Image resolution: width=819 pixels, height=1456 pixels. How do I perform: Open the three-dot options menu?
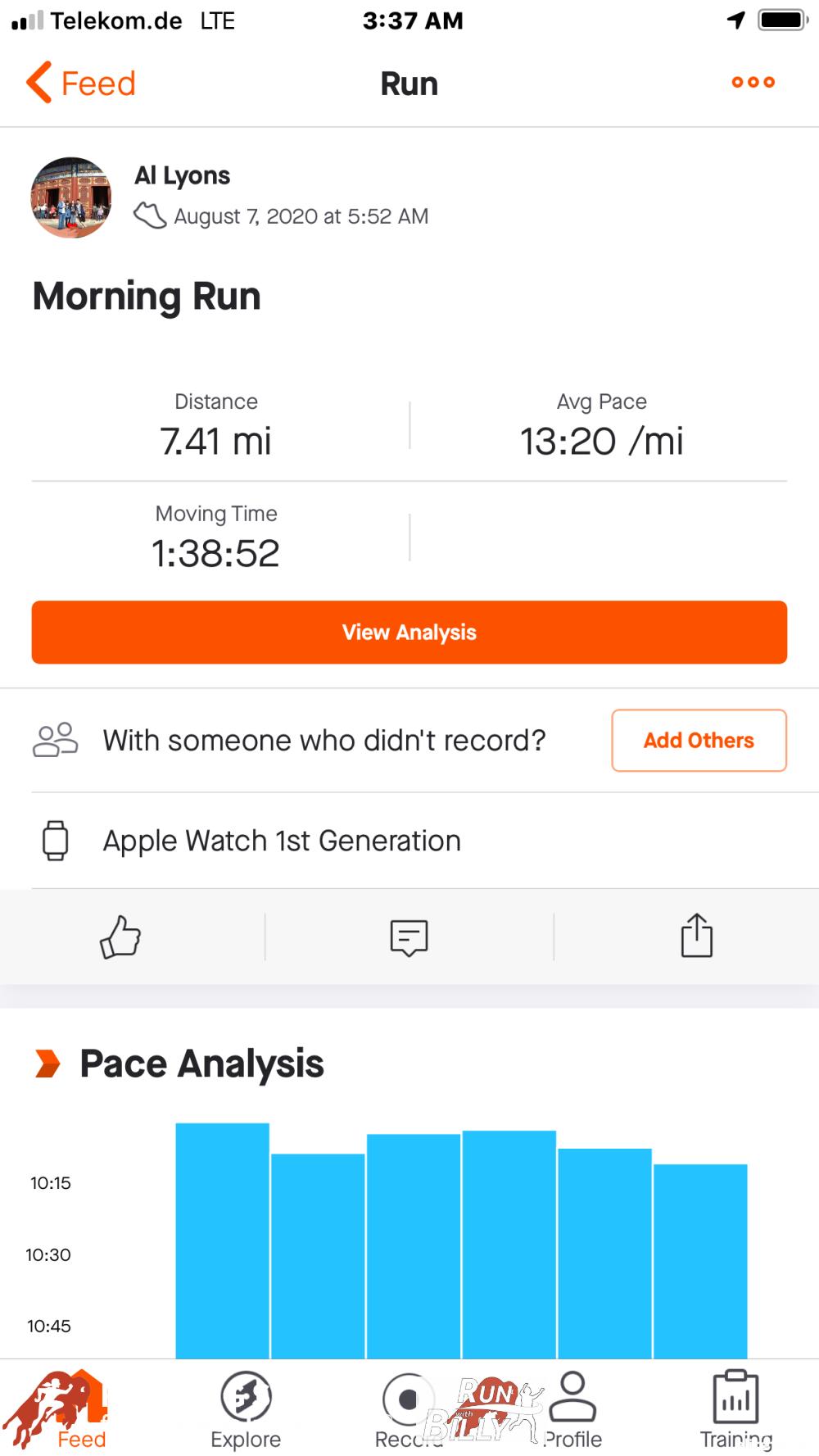click(753, 82)
